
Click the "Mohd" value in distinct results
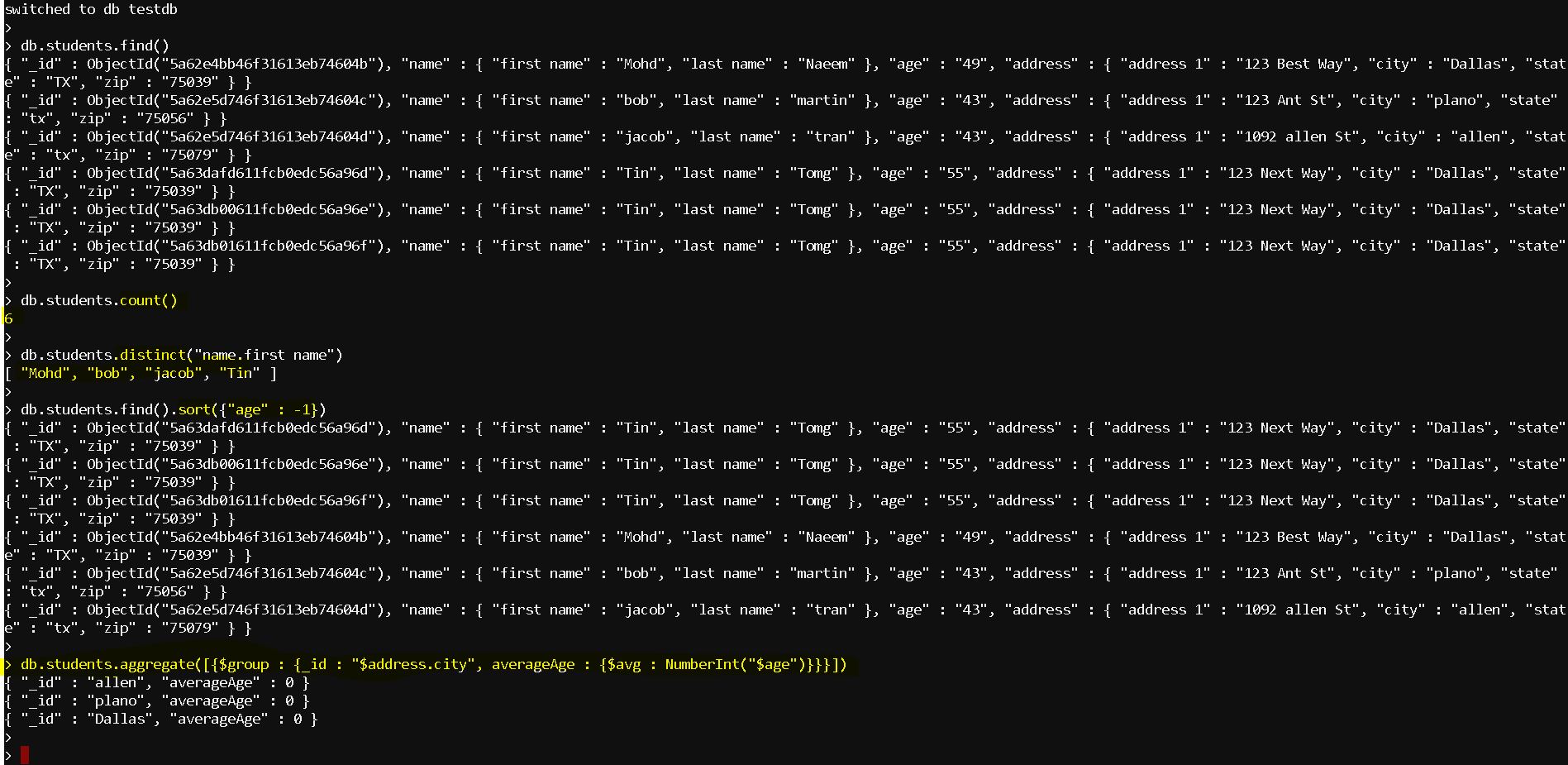(45, 373)
